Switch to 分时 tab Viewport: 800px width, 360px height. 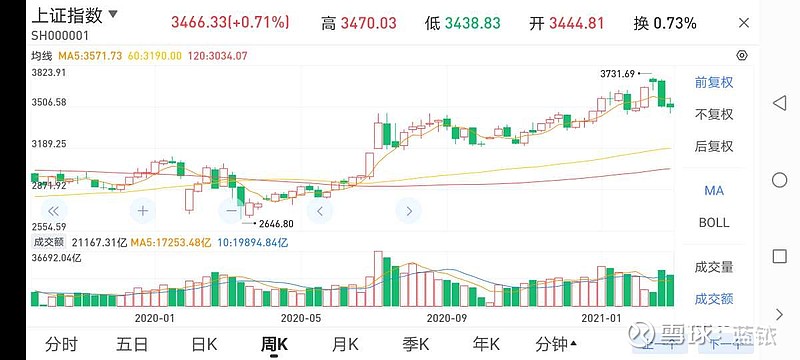[x=61, y=345]
